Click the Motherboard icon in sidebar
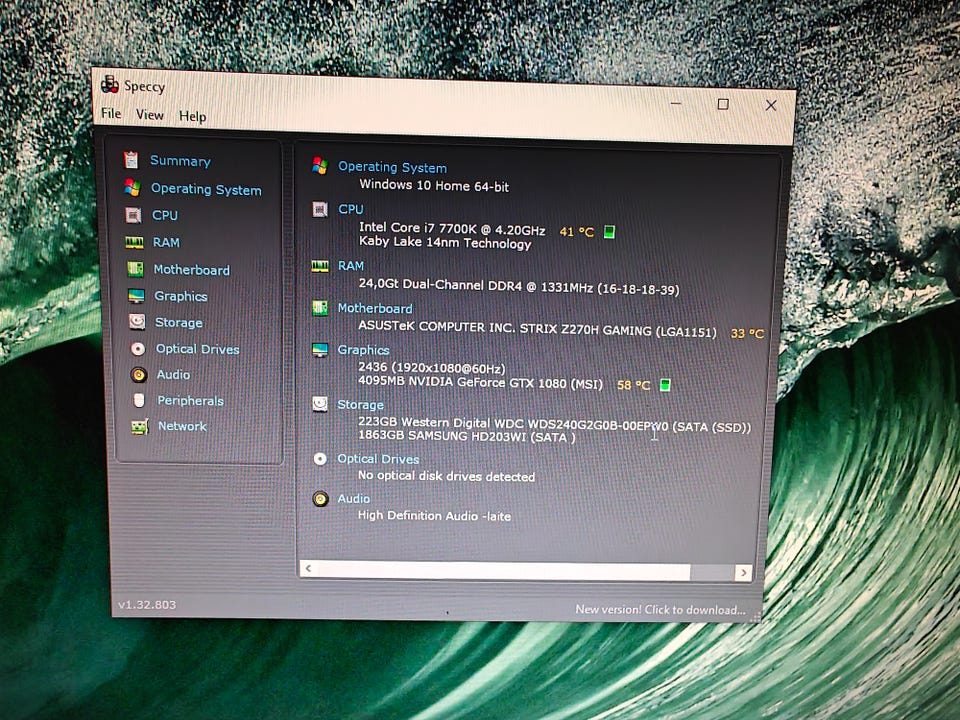This screenshot has width=960, height=720. 135,269
